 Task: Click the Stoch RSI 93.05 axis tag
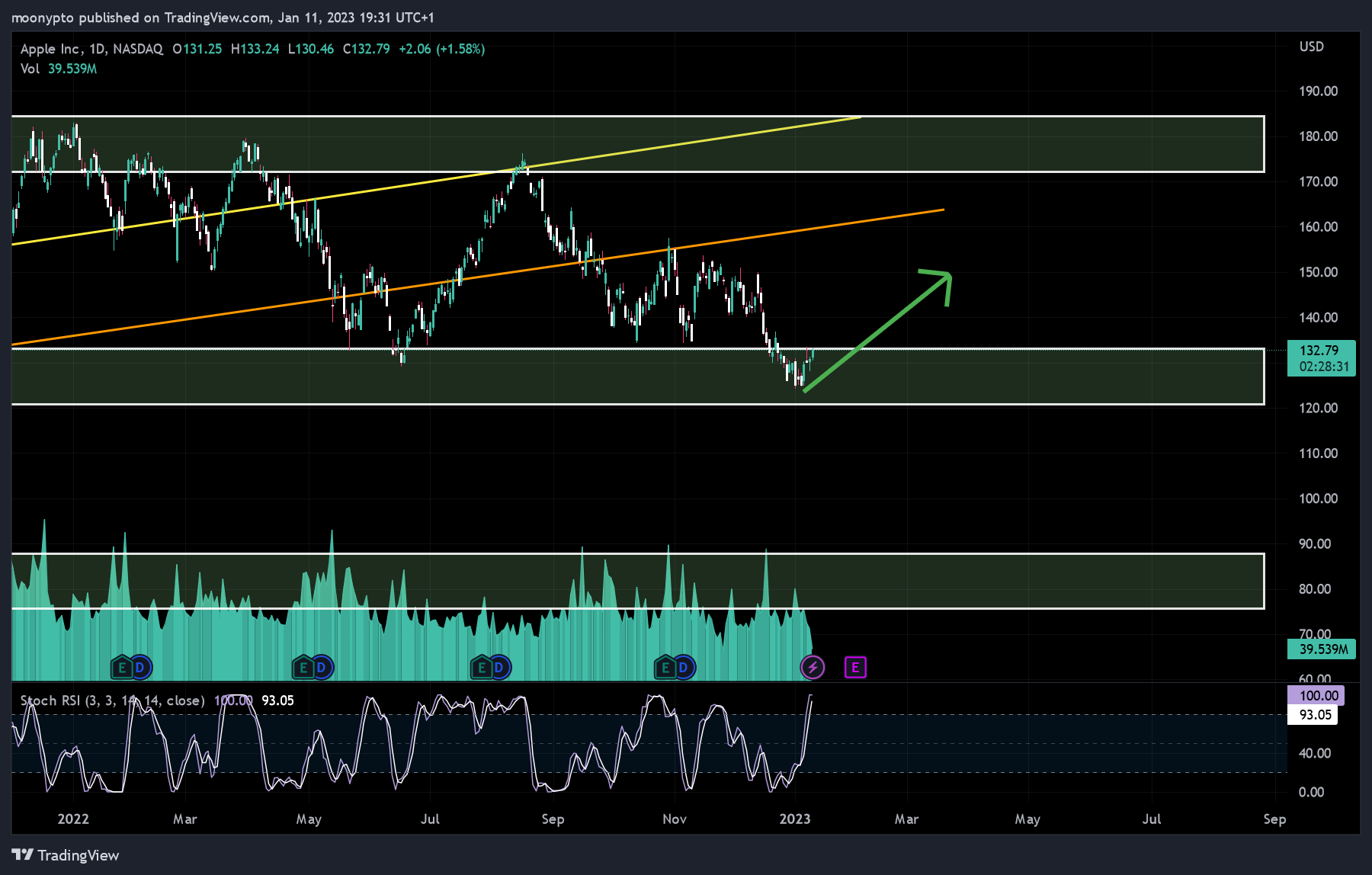pos(1312,715)
